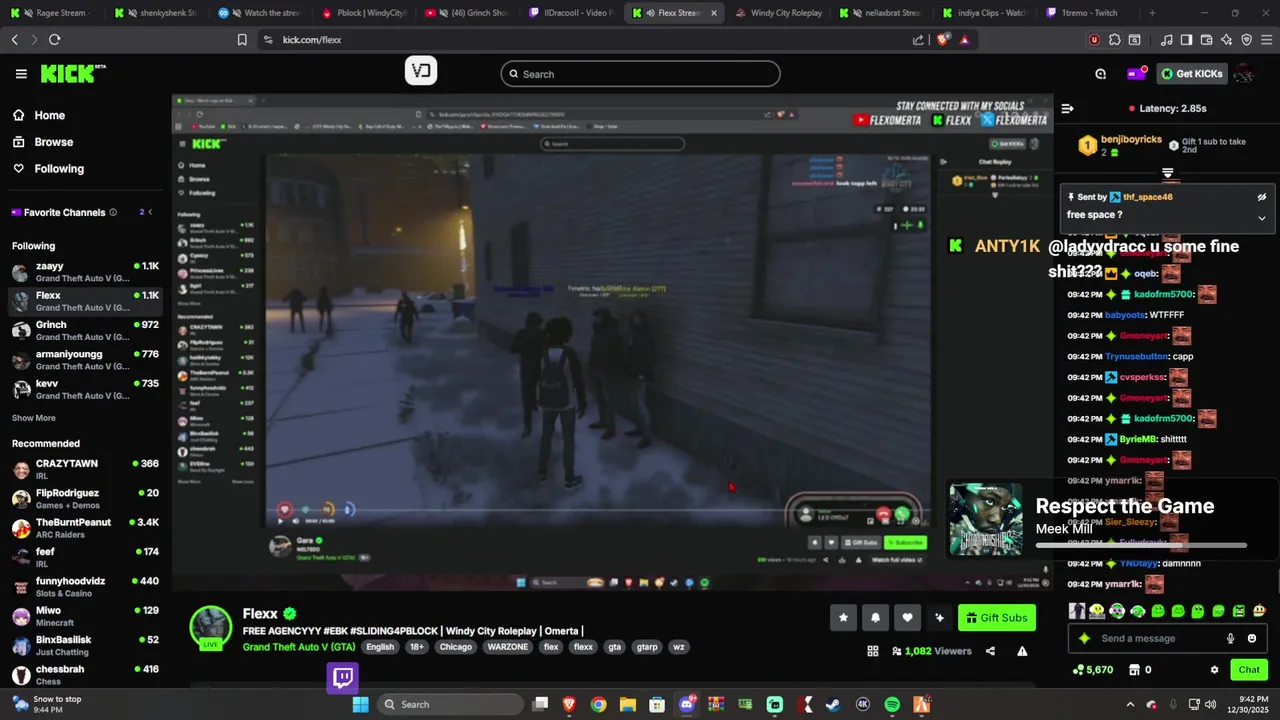Click the Gift Subs button
1280x720 pixels.
(996, 617)
